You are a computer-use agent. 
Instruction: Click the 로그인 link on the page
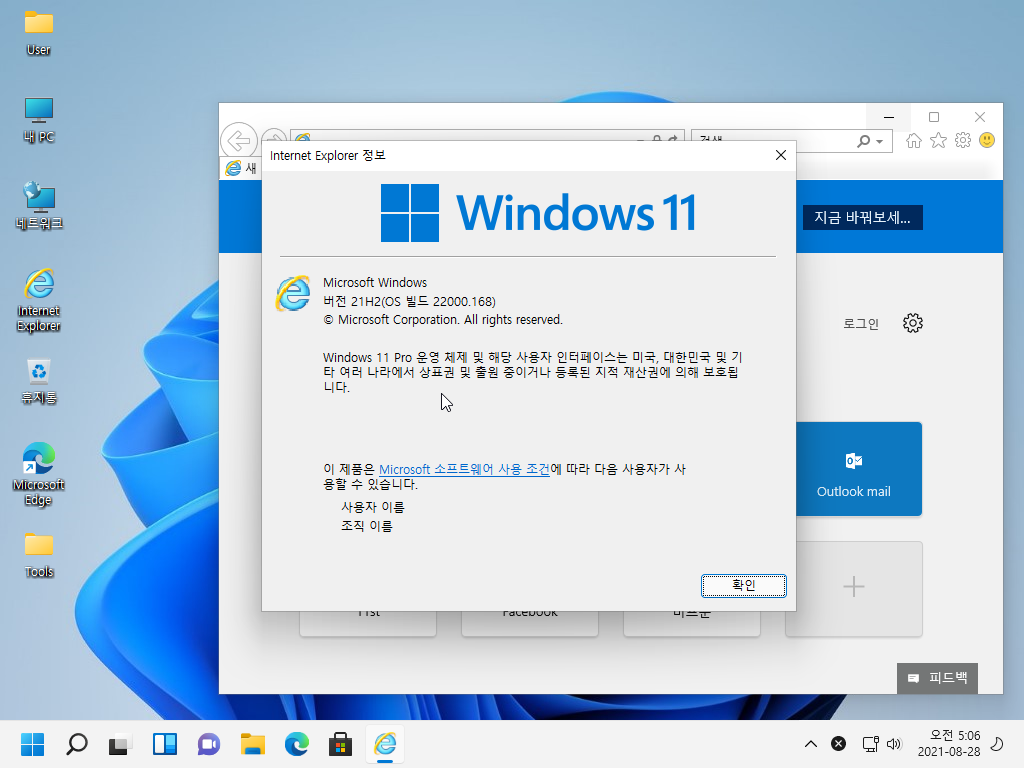click(861, 323)
